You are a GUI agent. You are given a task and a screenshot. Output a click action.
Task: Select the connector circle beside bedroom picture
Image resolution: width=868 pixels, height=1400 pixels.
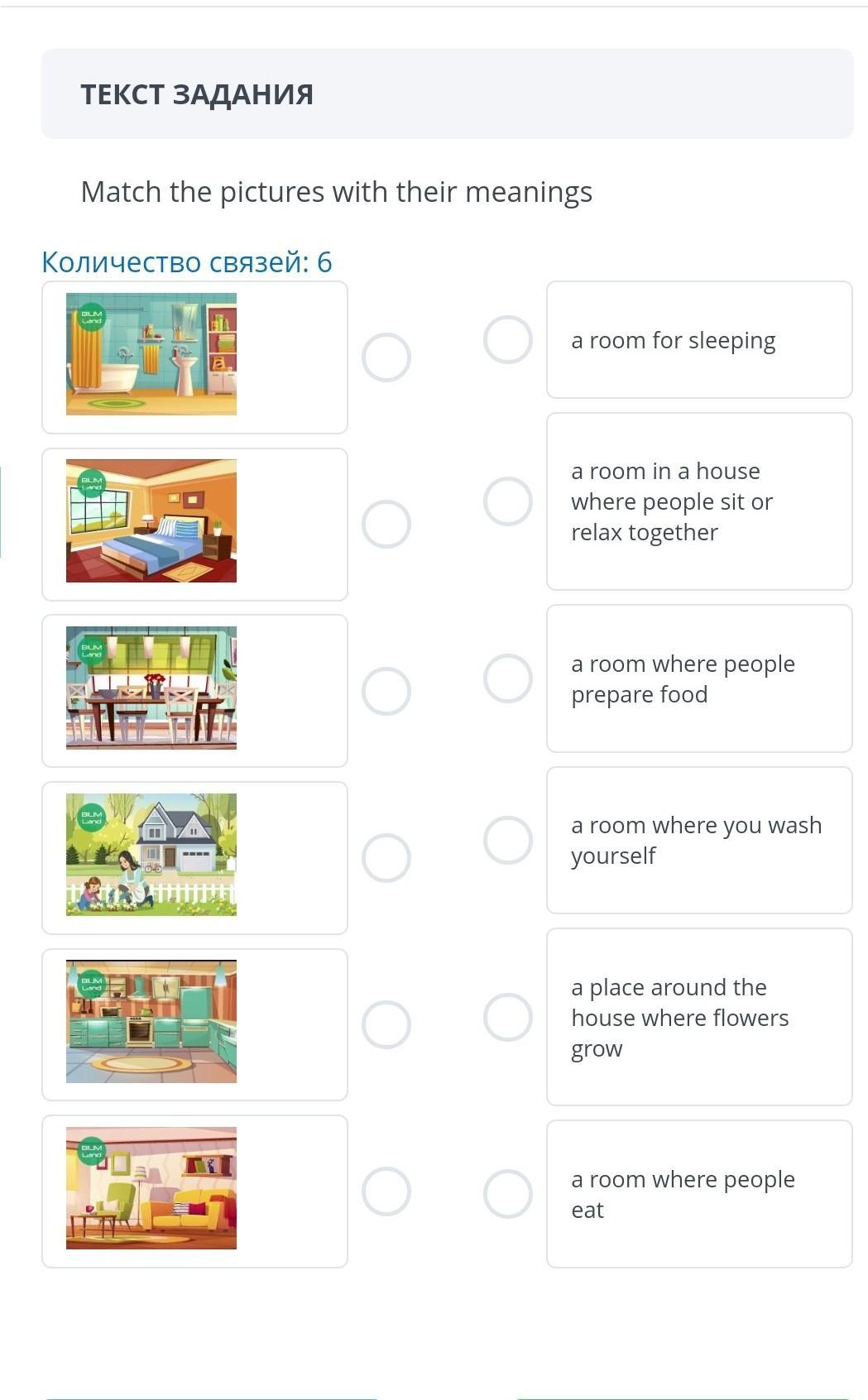(386, 525)
